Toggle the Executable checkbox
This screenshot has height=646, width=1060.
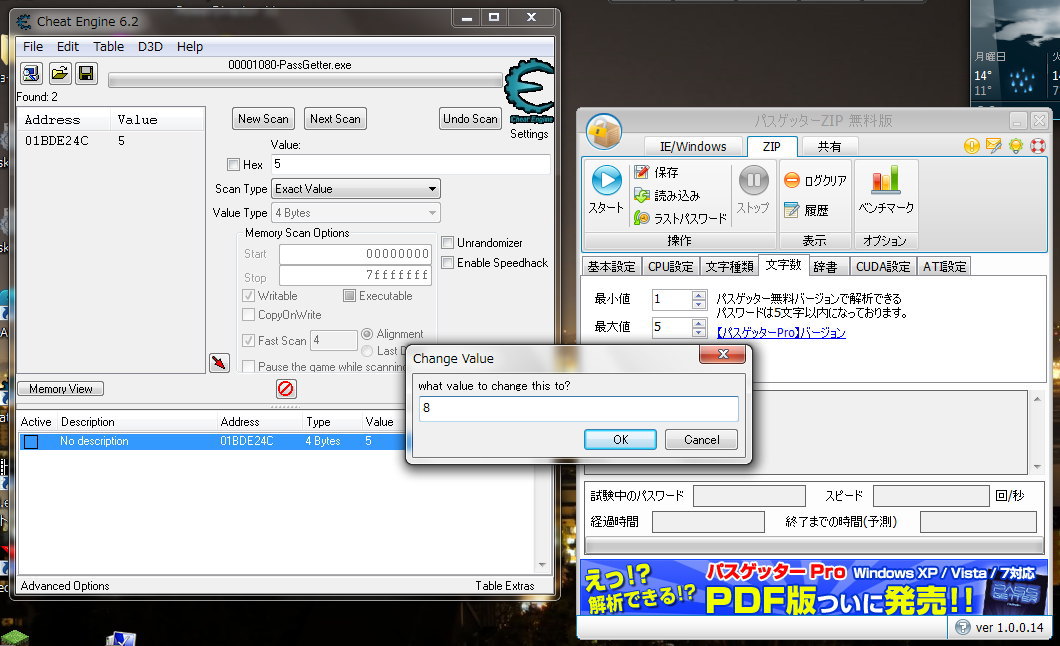coord(350,295)
